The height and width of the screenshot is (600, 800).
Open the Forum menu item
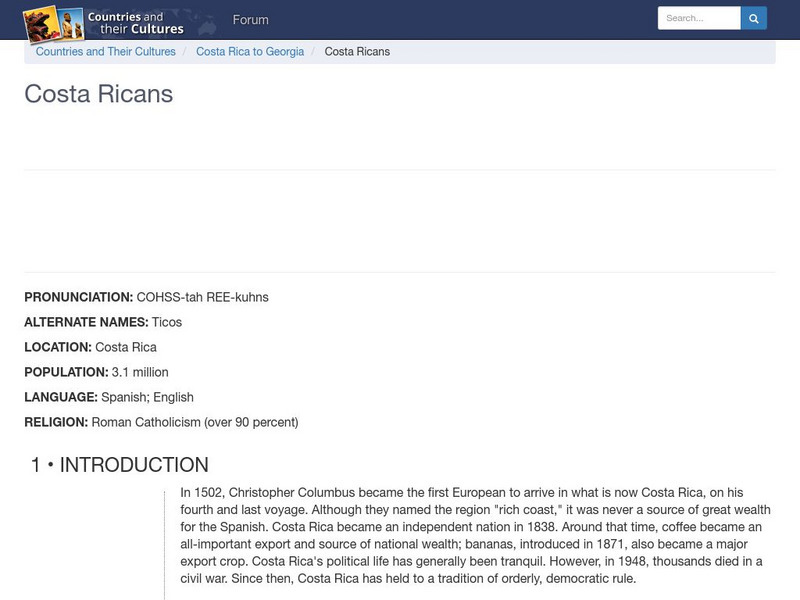tap(251, 20)
